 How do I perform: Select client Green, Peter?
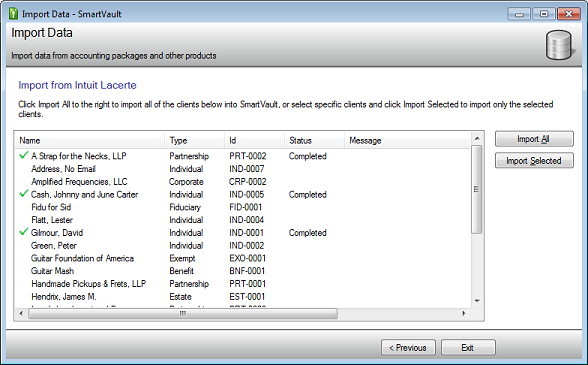[54, 245]
